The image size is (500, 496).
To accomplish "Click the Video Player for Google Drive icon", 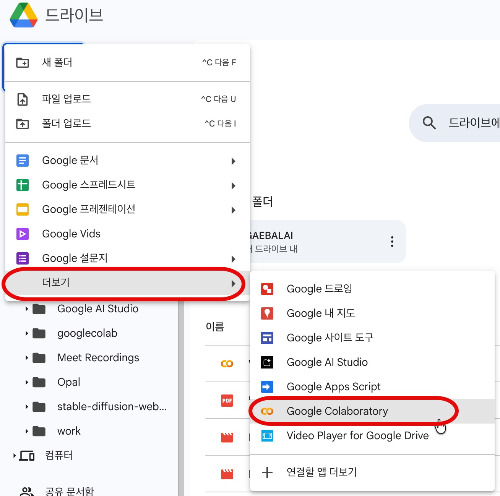I will 267,436.
